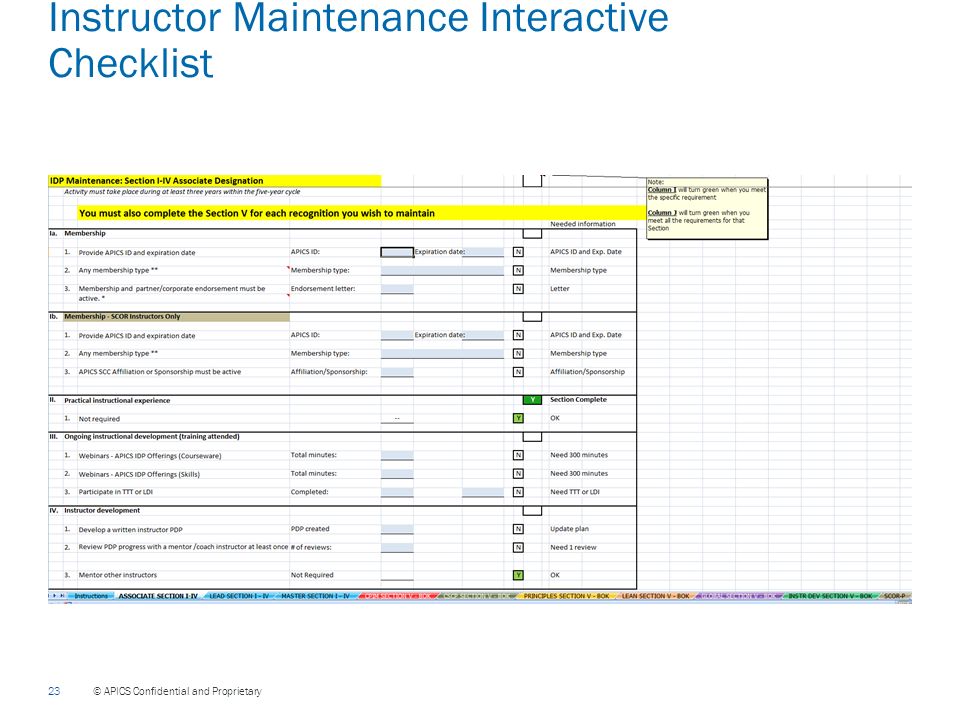The height and width of the screenshot is (720, 960).
Task: Click 'Membership and partner/corporate endorsement must be active' row
Action: [172, 293]
